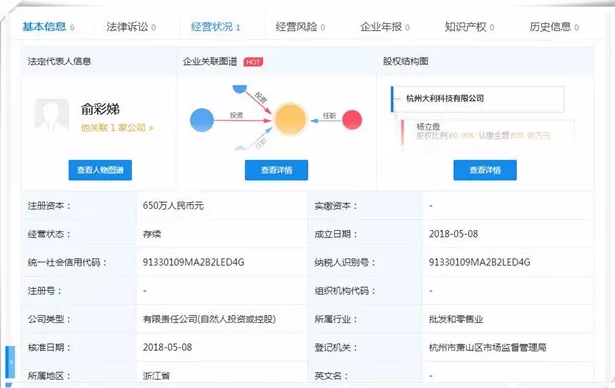The image size is (615, 388).
Task: Click the industry value 批发和零售业
Action: (x=456, y=319)
